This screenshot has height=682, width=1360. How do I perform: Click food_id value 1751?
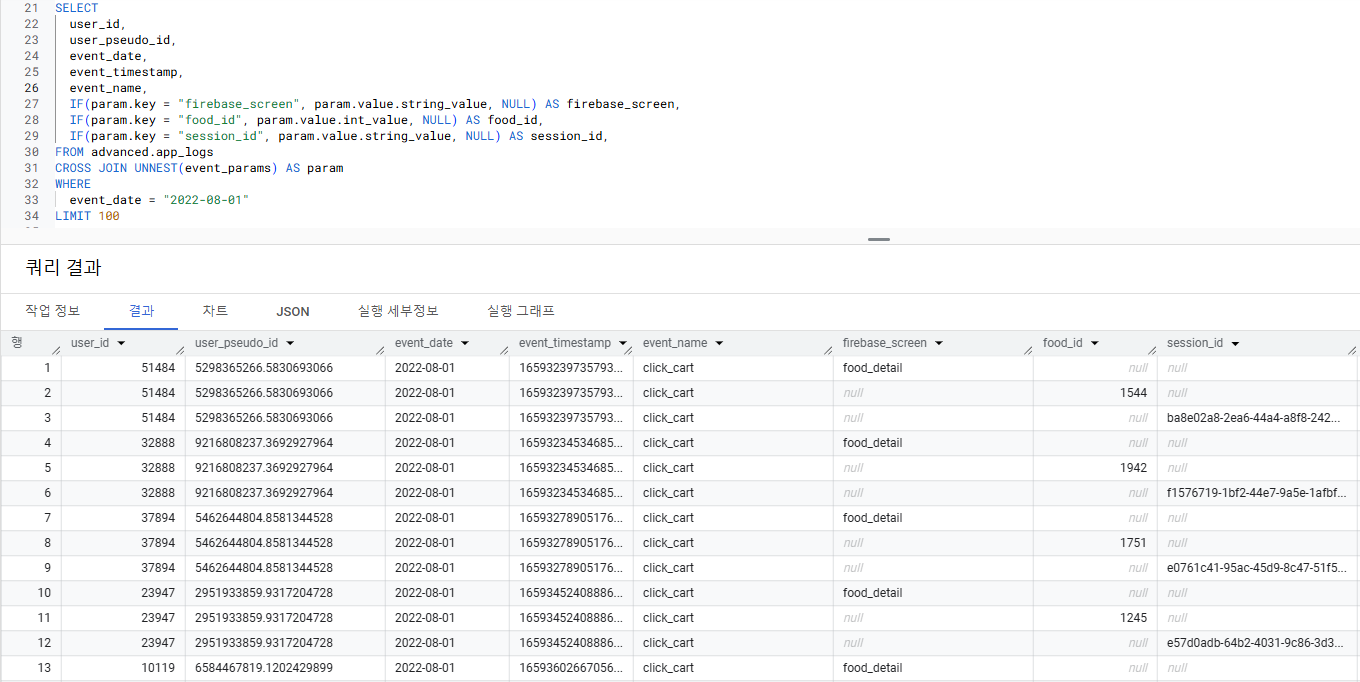click(1134, 543)
